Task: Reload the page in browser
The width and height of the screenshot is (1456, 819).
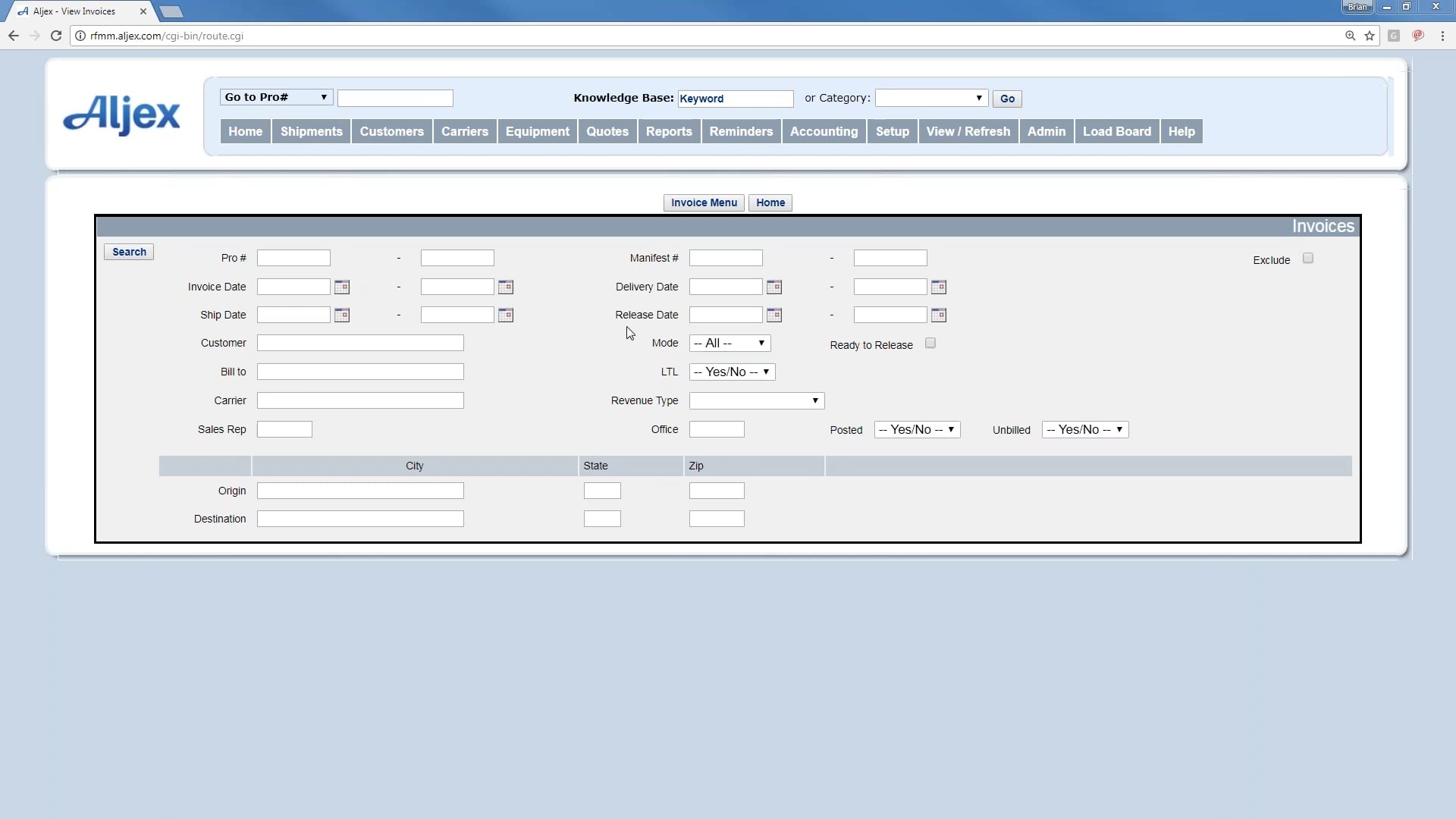Action: pos(56,36)
